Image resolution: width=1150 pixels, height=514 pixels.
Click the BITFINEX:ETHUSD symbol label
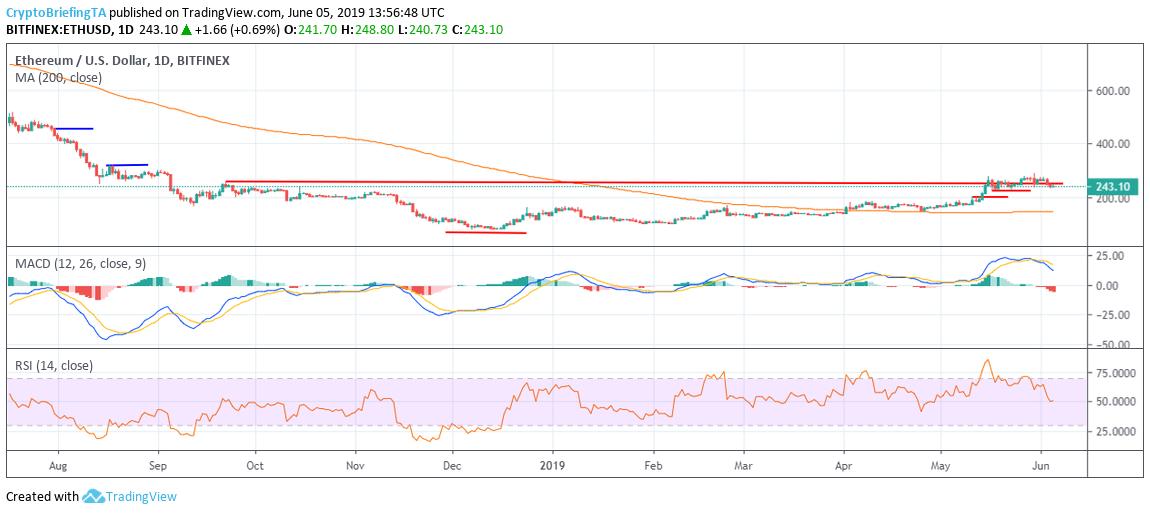coord(59,30)
